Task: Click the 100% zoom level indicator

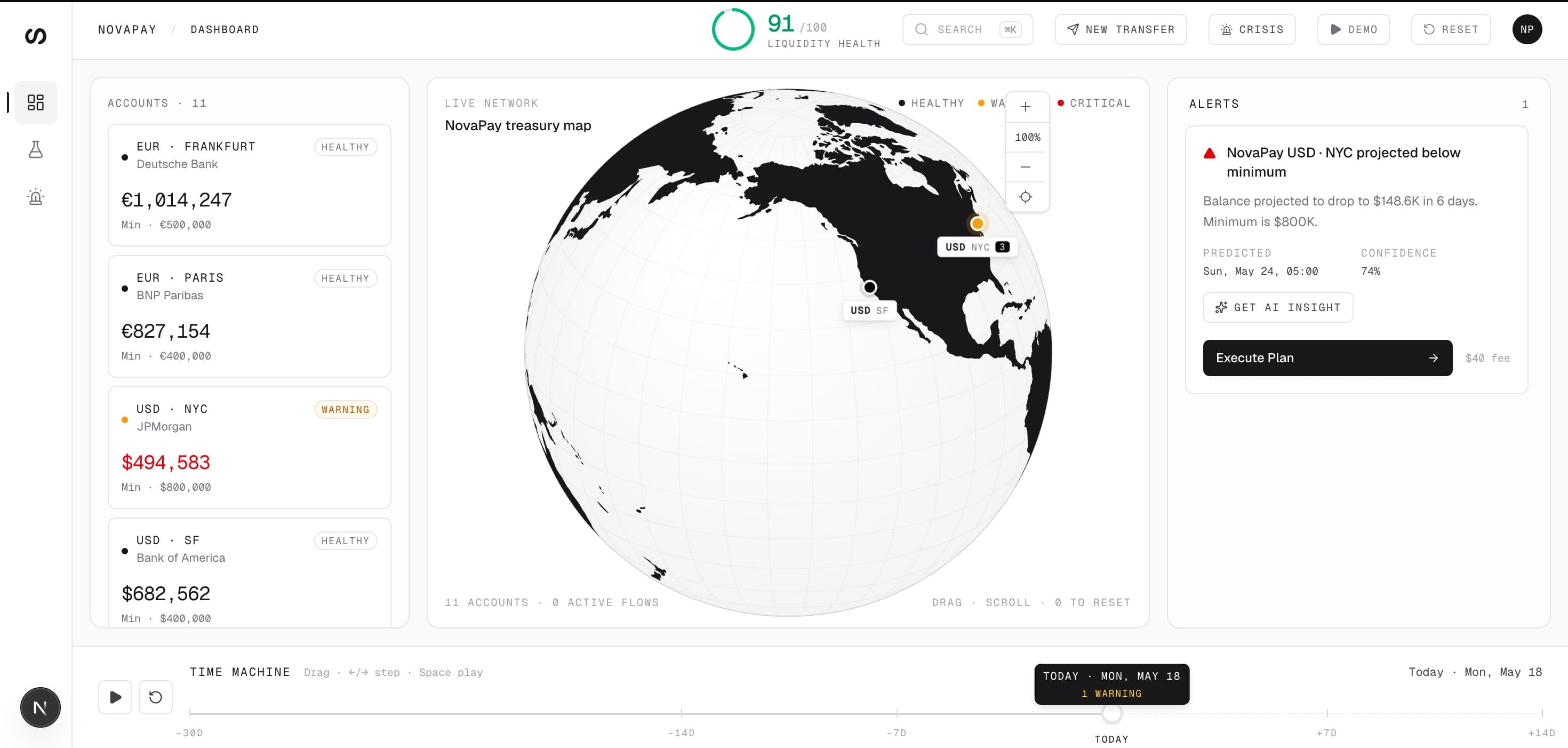Action: [1027, 137]
